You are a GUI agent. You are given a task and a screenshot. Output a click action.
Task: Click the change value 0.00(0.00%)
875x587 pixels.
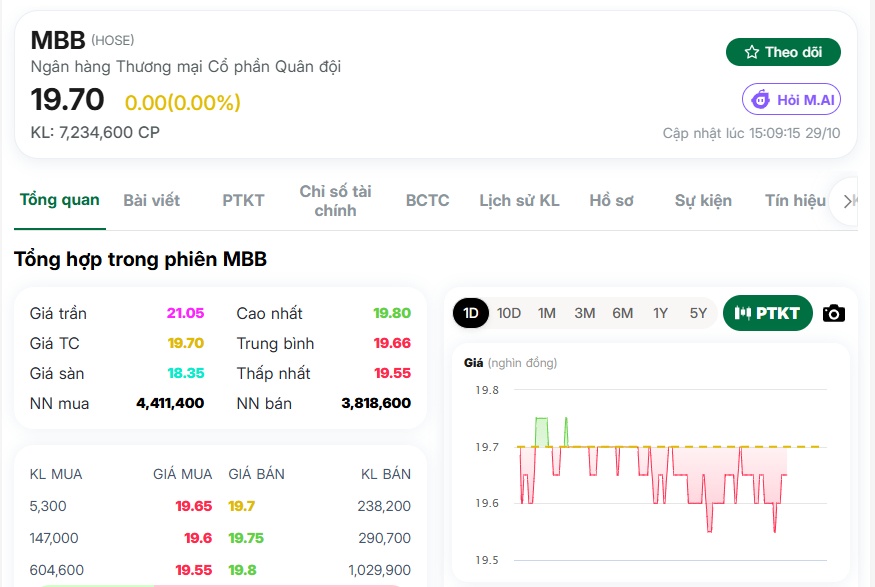tap(182, 103)
